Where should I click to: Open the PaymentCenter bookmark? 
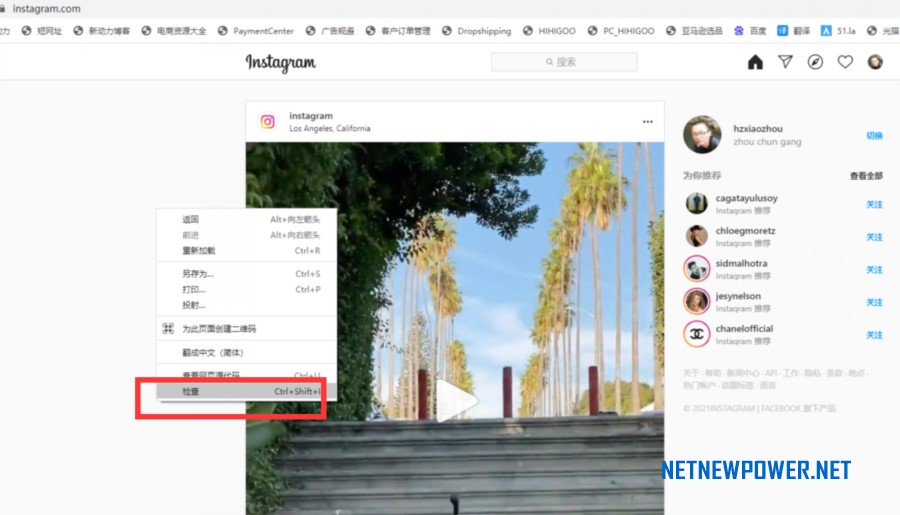pyautogui.click(x=255, y=31)
